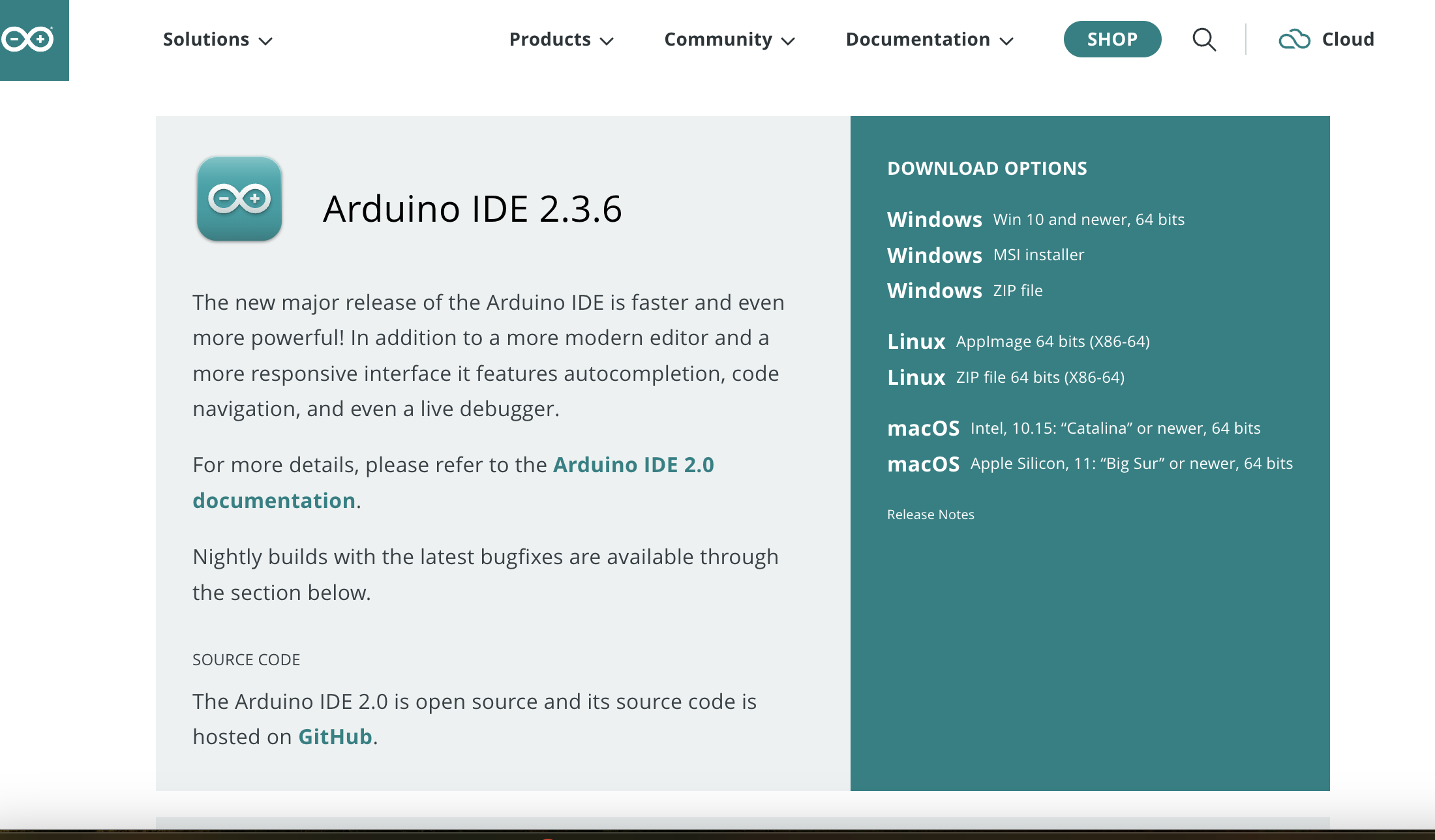Download Windows Win 10 and newer, 64 bits
Image resolution: width=1435 pixels, height=840 pixels.
(1036, 219)
